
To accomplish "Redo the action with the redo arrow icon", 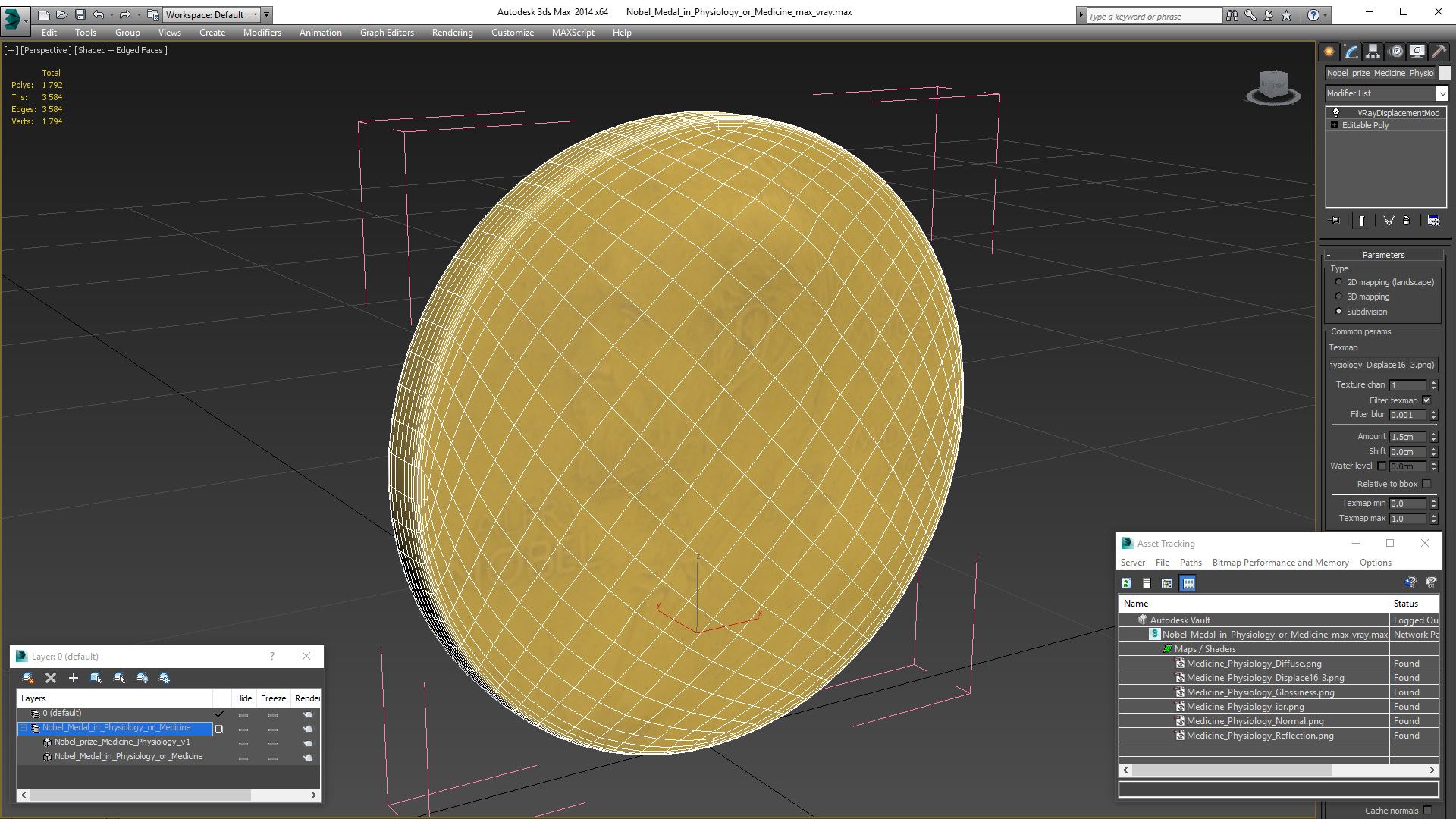I will point(125,14).
